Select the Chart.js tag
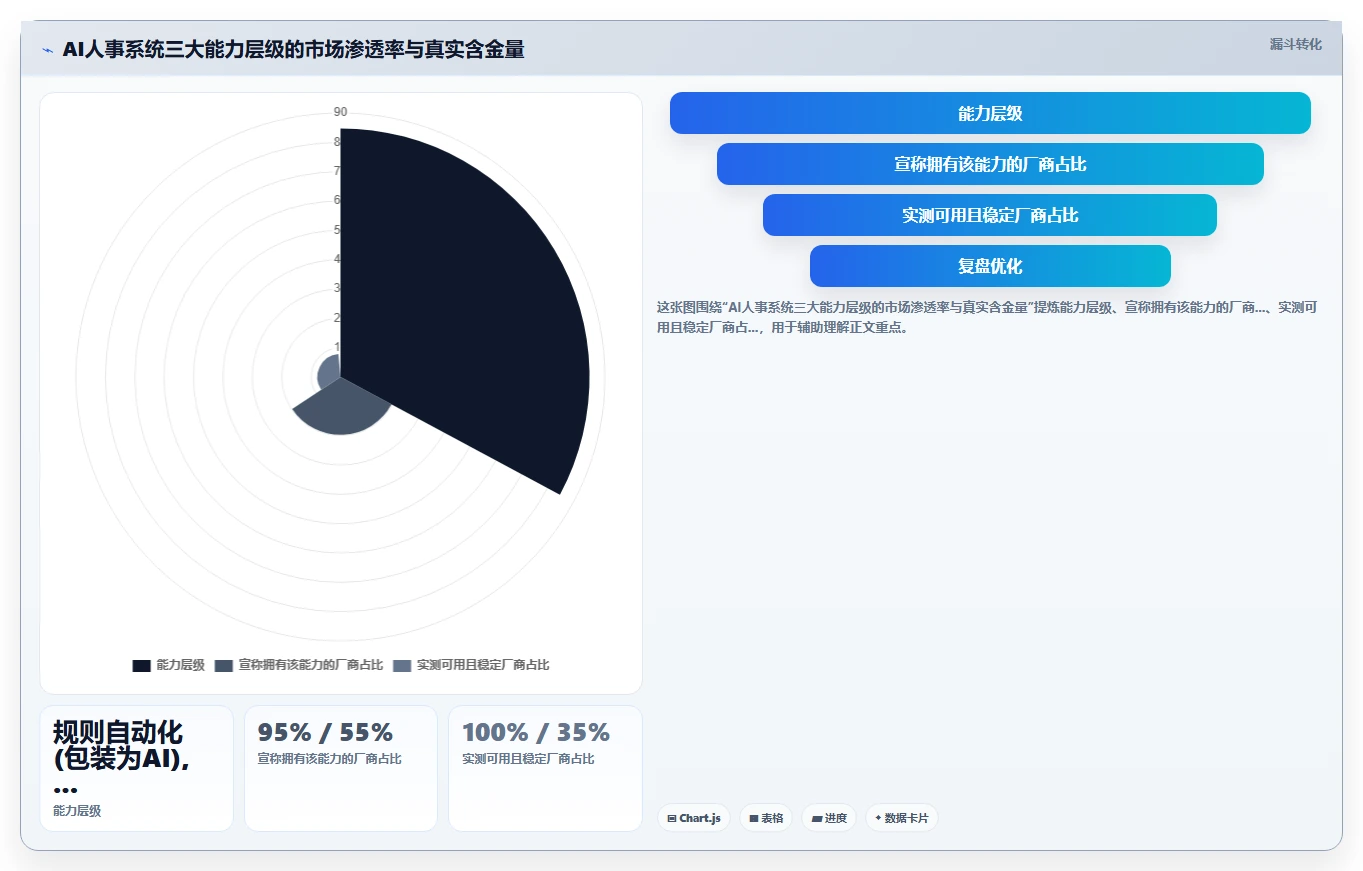1363x871 pixels. [694, 818]
